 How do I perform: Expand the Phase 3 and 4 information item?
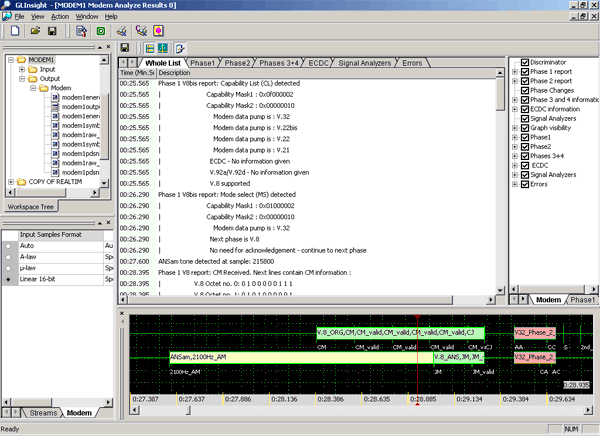(515, 100)
